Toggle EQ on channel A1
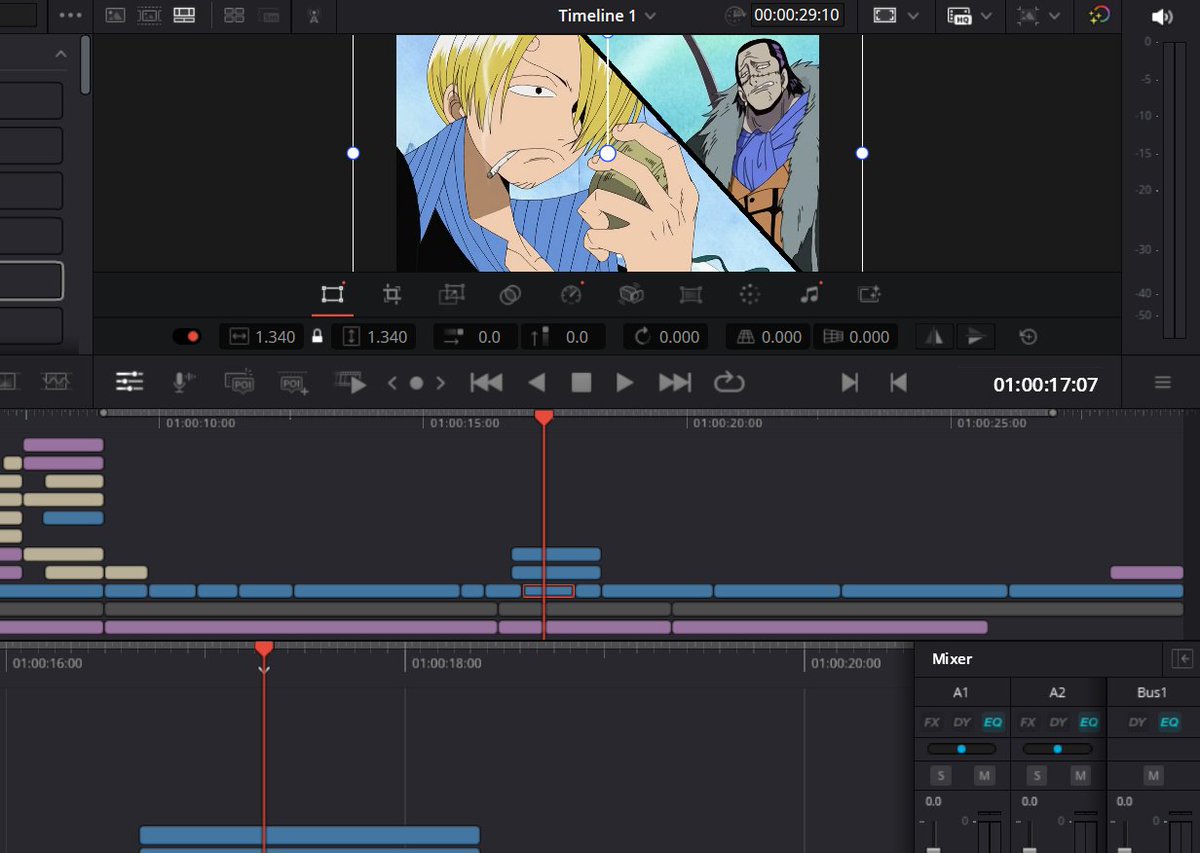This screenshot has width=1200, height=853. click(x=992, y=721)
